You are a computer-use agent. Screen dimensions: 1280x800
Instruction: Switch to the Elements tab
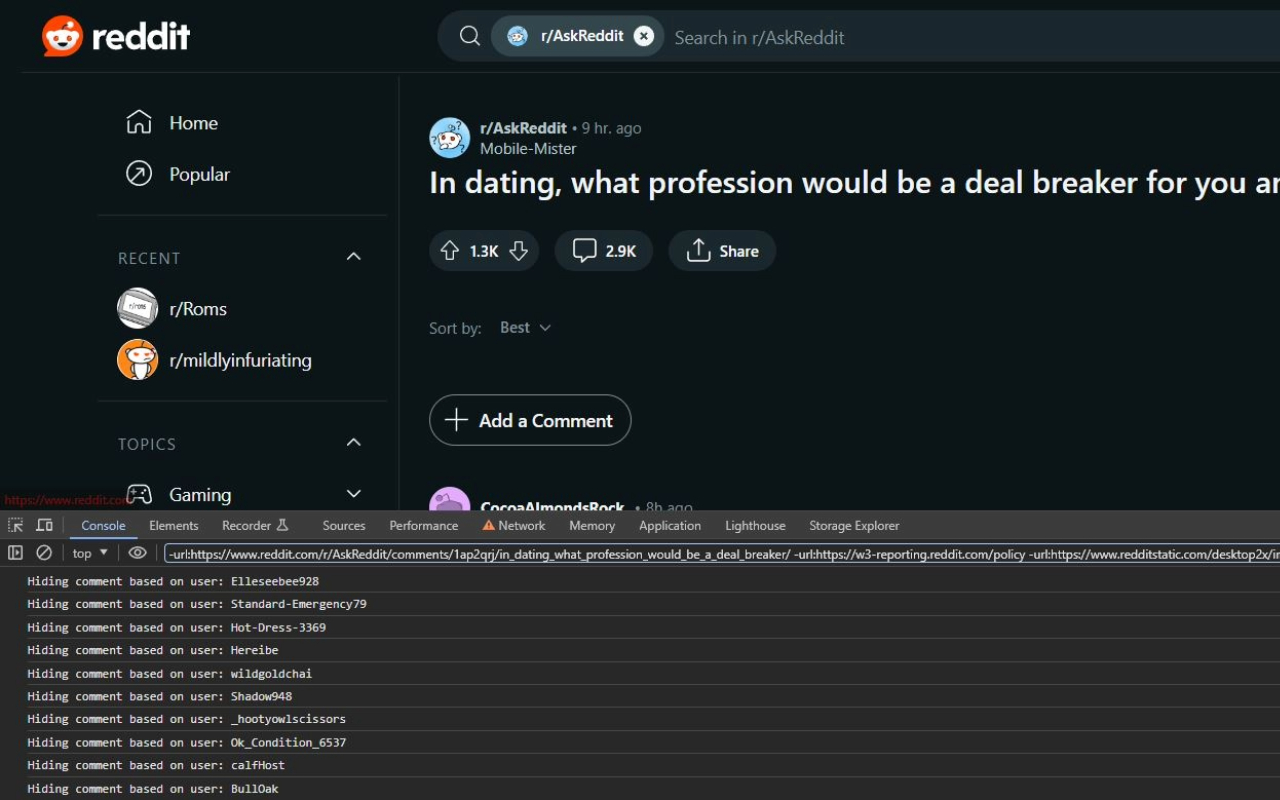point(174,525)
